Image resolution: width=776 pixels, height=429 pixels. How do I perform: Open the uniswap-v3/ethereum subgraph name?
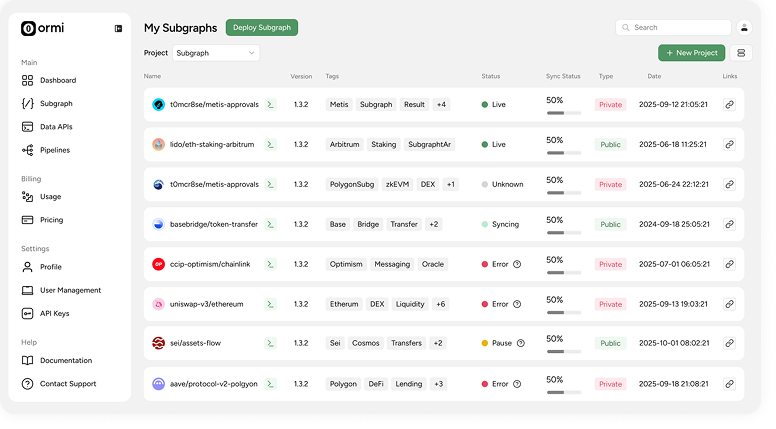[206, 304]
